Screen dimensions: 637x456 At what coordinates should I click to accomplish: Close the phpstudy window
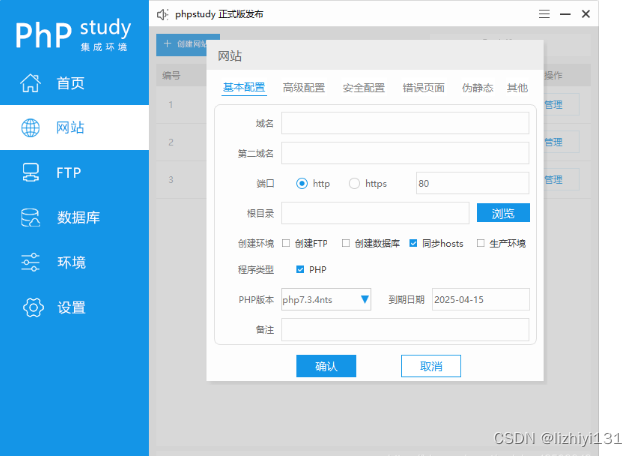point(586,14)
